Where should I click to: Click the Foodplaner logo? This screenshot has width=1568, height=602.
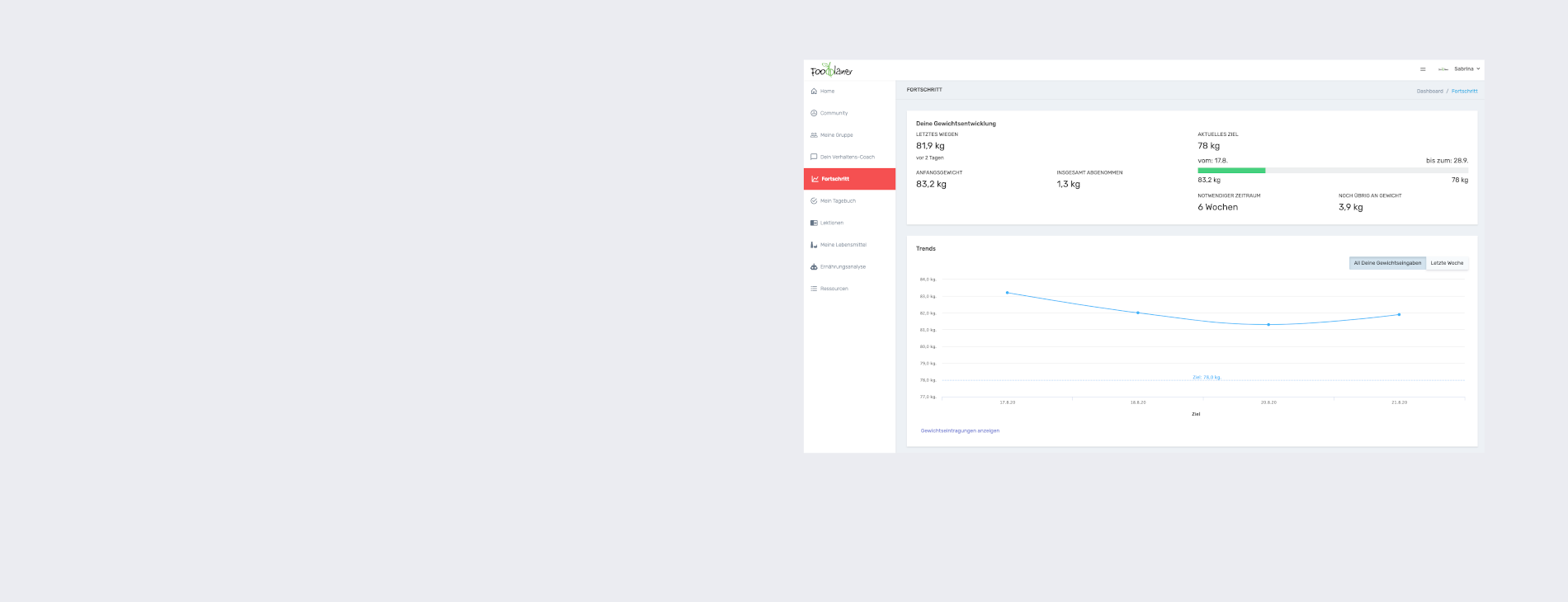click(x=831, y=70)
